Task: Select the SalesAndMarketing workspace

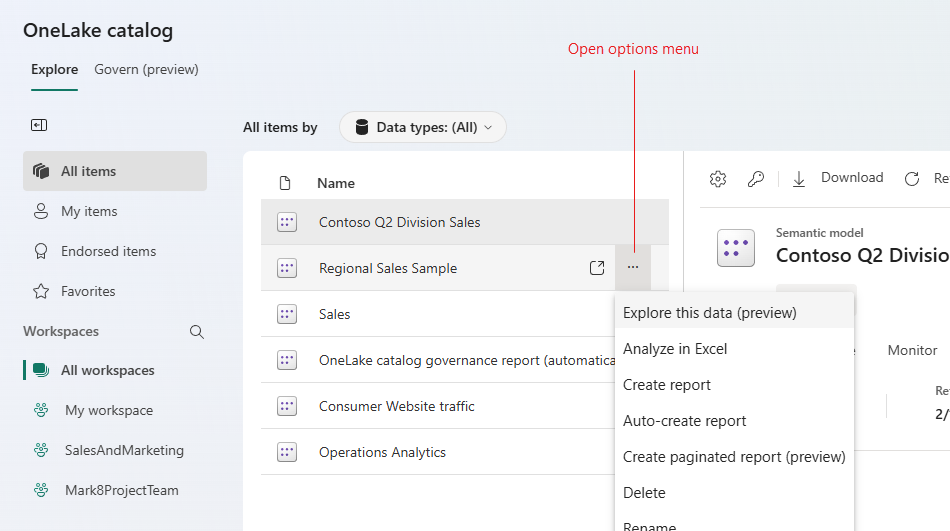Action: 124,450
